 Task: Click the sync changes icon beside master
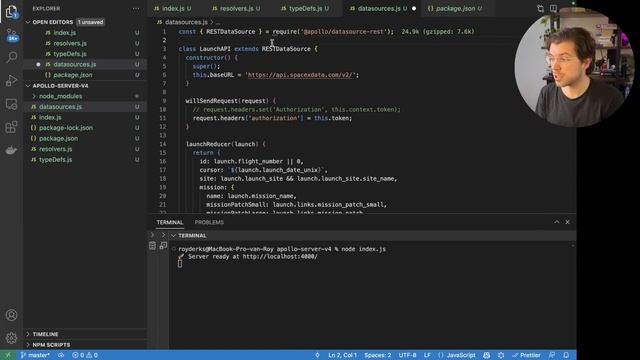[x=61, y=355]
